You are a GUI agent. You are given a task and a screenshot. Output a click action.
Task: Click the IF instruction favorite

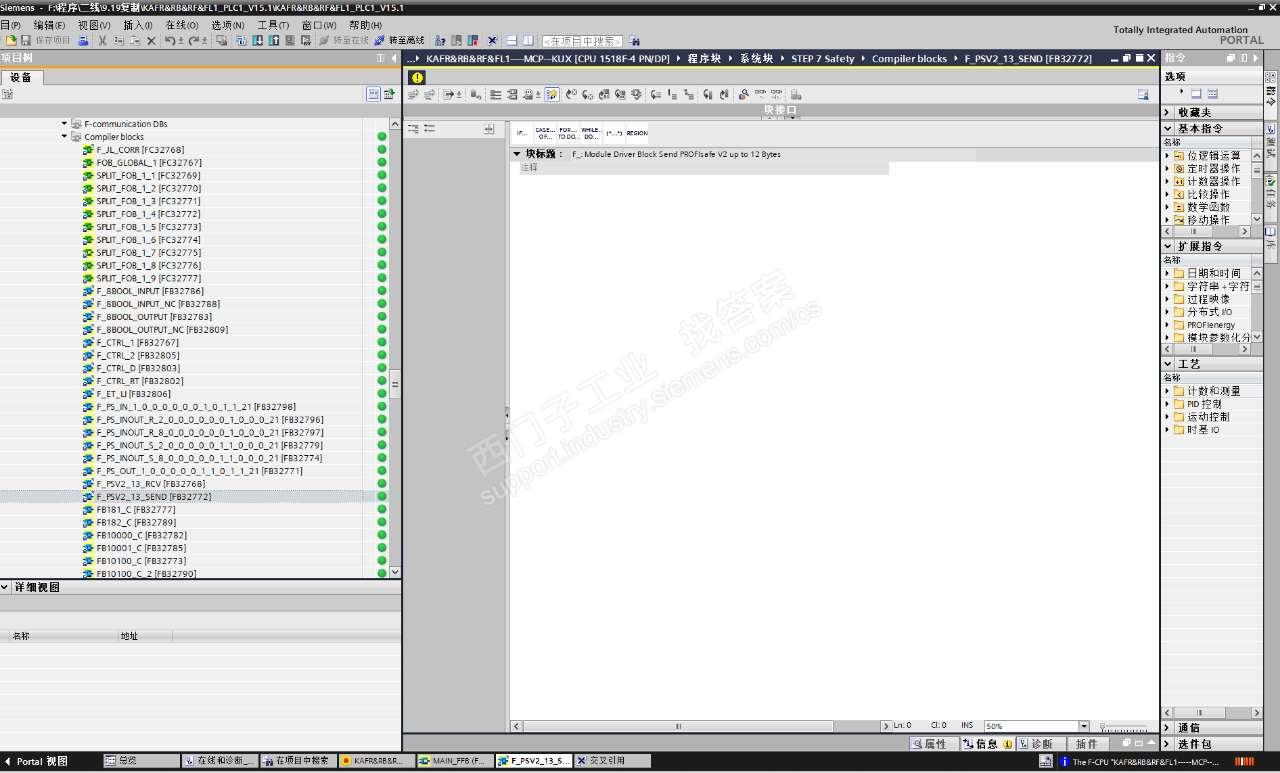pyautogui.click(x=522, y=133)
